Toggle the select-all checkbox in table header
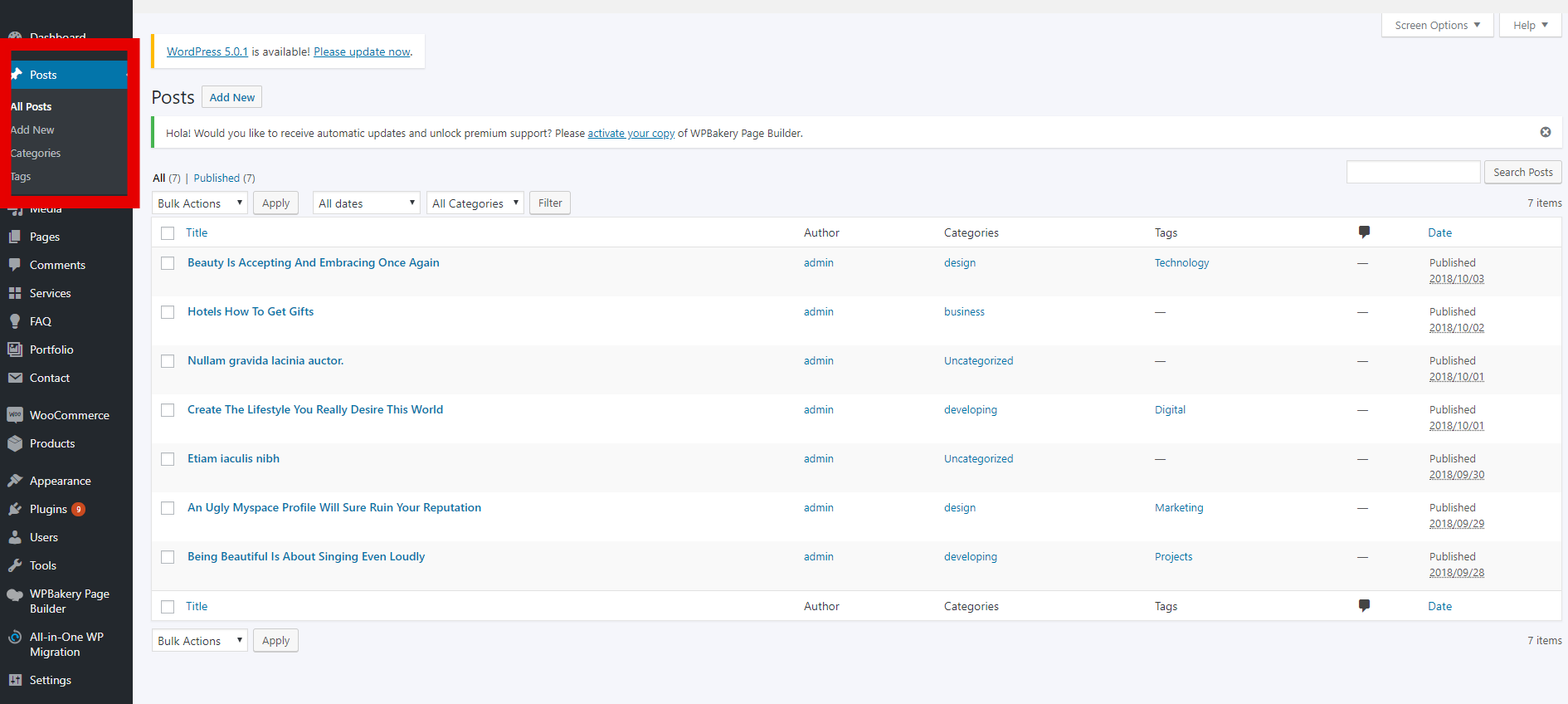The image size is (1568, 704). click(x=168, y=233)
